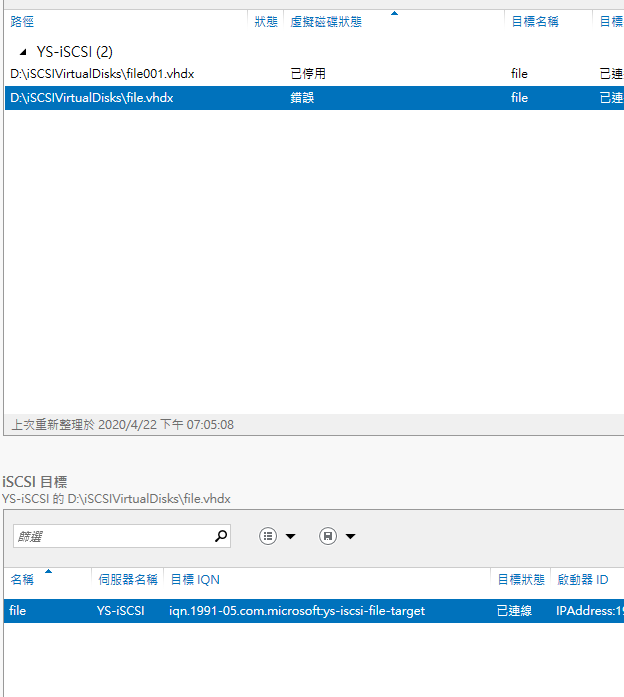
Task: Select the file iSCSI target row
Action: (x=314, y=611)
